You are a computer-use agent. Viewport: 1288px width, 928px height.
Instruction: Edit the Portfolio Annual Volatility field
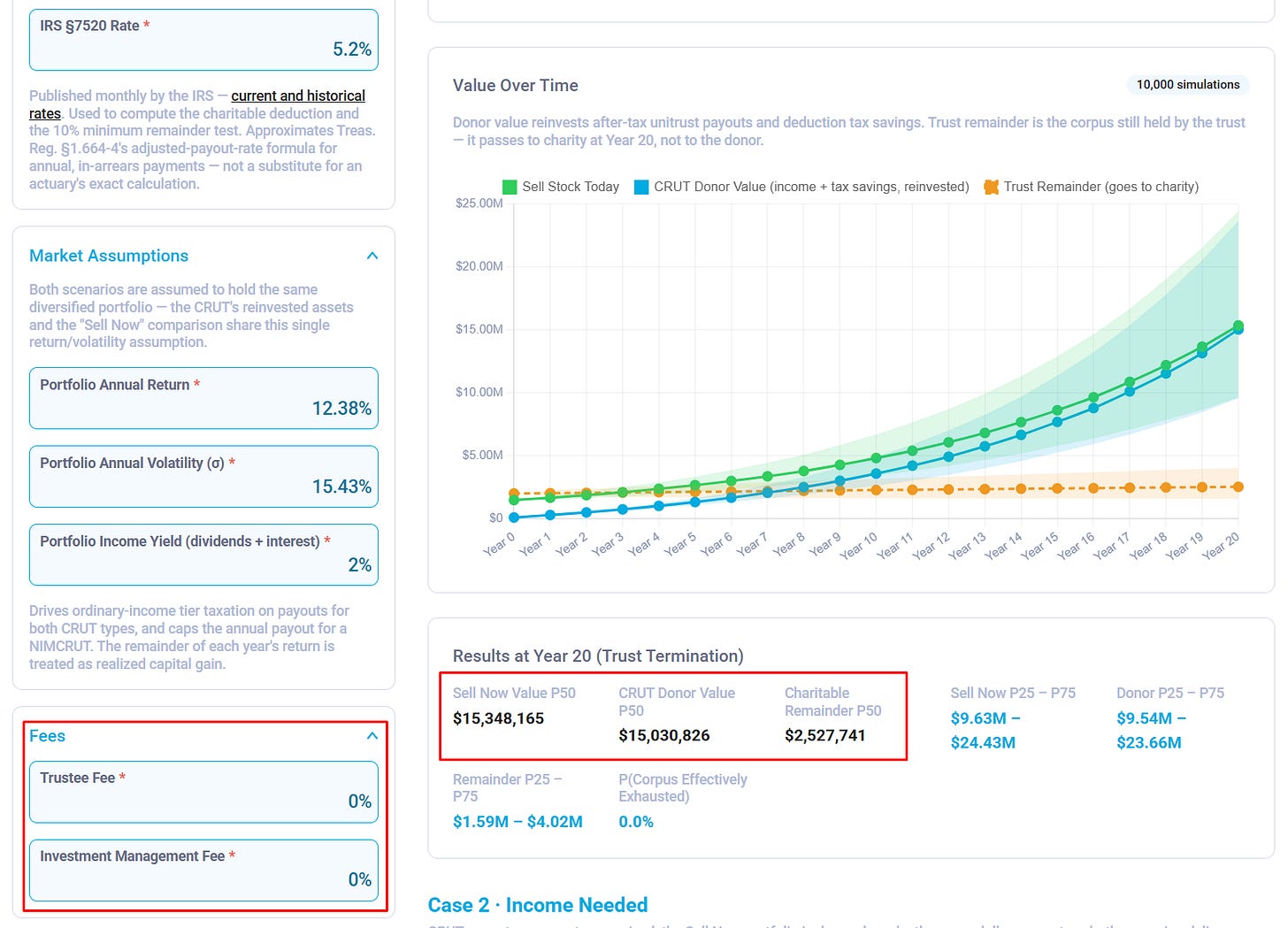pyautogui.click(x=203, y=476)
